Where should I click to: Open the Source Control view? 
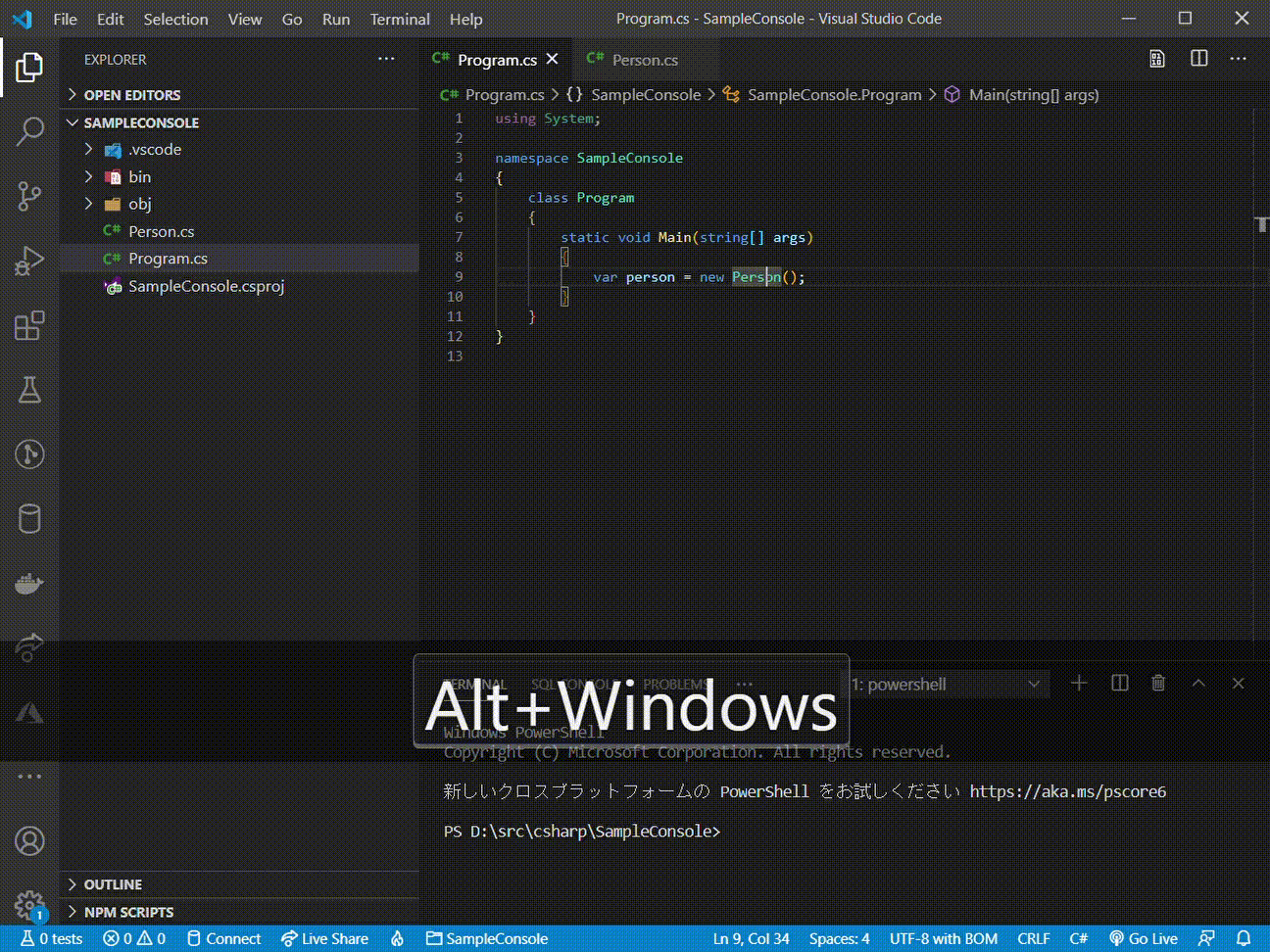coord(29,196)
